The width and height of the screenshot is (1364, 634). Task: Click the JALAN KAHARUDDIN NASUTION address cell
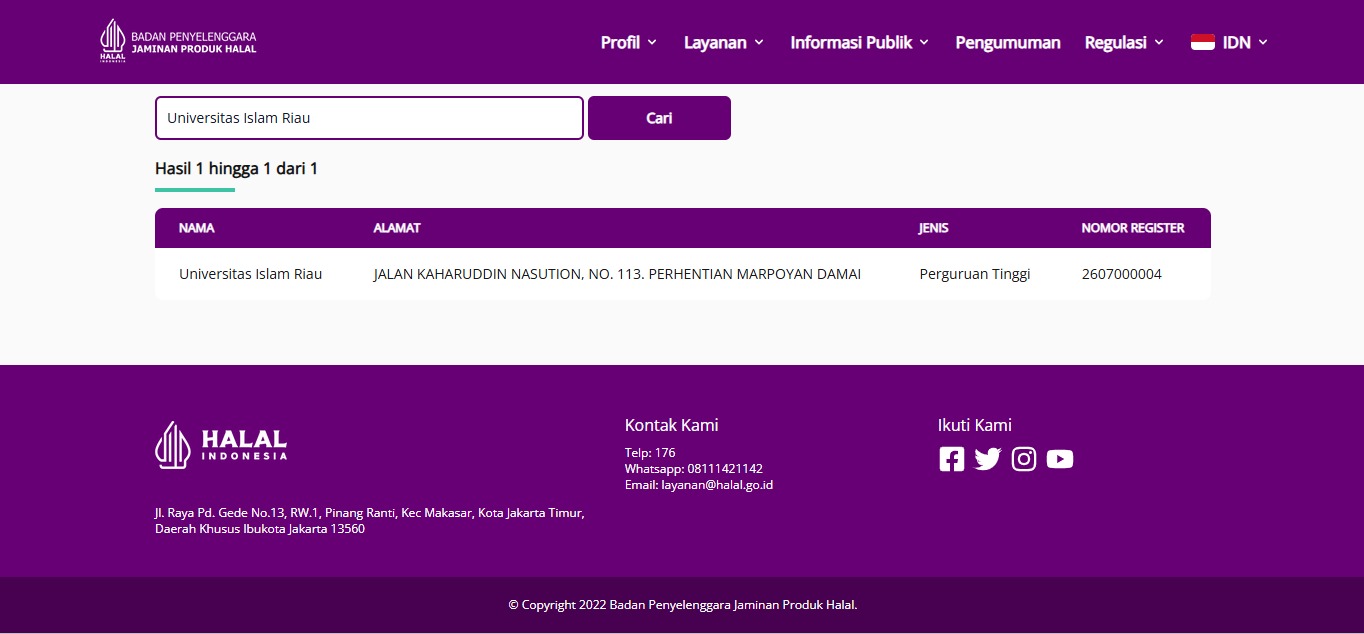coord(617,274)
